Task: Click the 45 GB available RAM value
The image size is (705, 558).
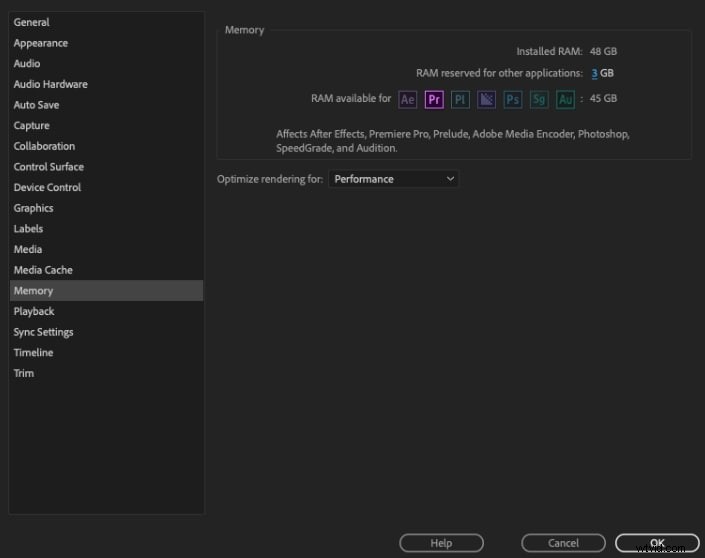Action: click(603, 98)
